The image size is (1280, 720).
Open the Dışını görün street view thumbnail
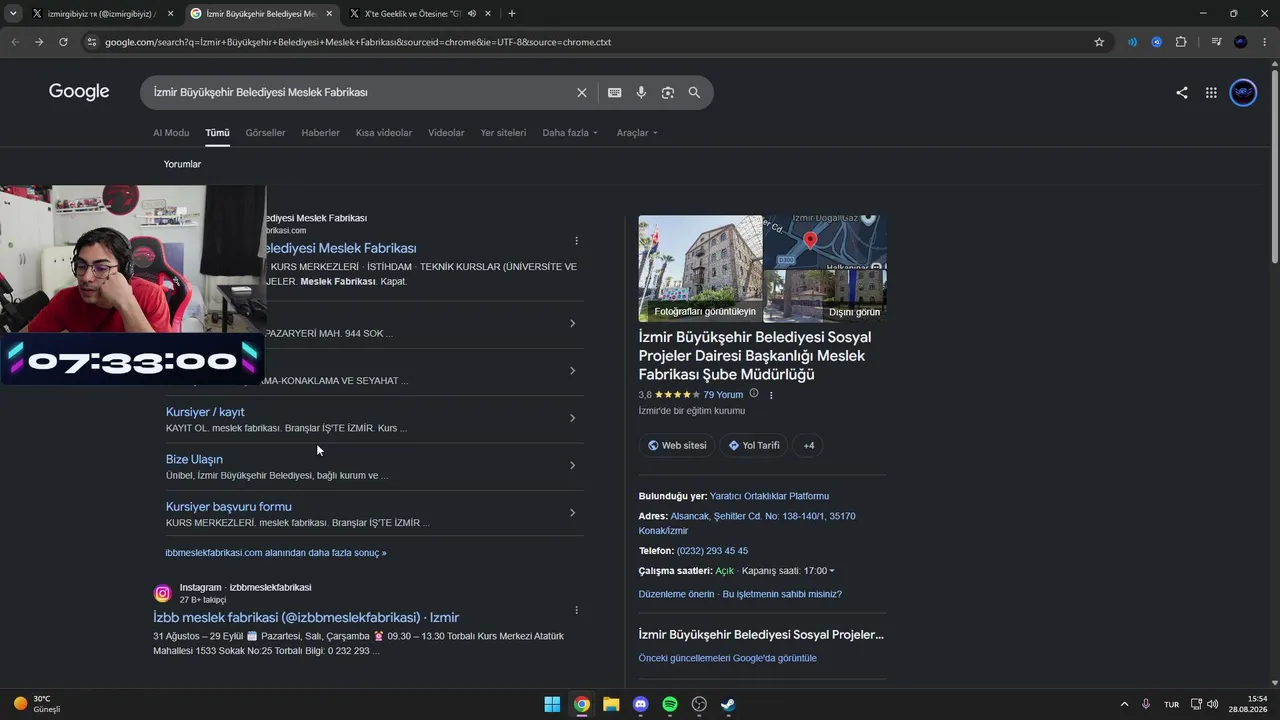[x=825, y=295]
